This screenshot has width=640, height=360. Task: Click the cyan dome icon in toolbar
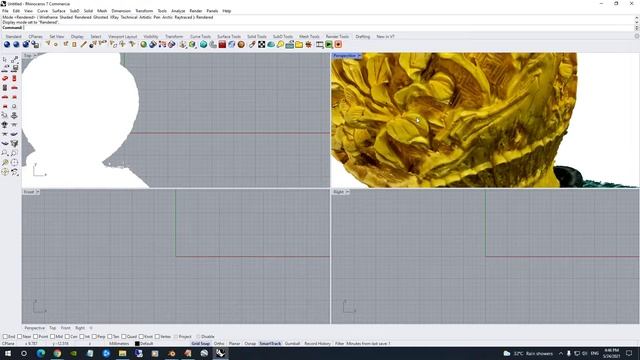pyautogui.click(x=271, y=44)
